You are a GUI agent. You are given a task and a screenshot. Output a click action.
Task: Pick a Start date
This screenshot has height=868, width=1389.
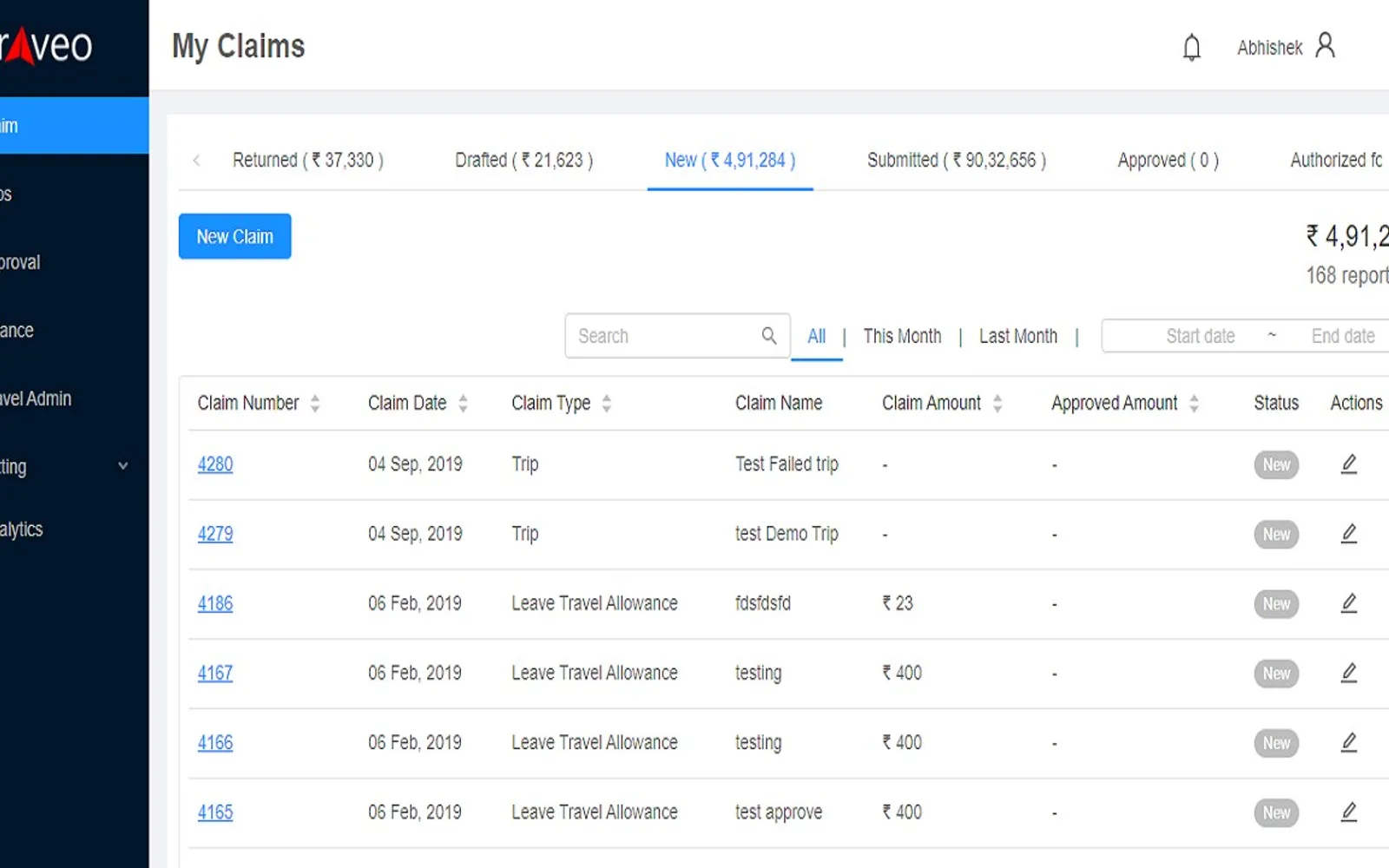coord(1201,336)
